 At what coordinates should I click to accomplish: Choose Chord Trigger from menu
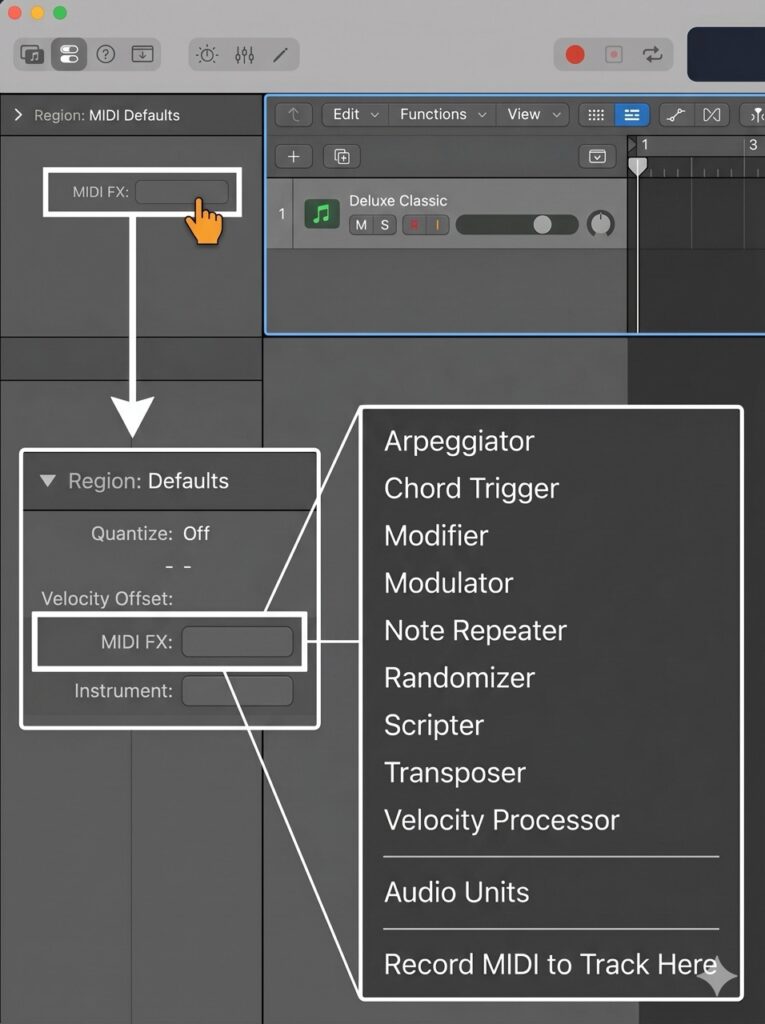[472, 488]
